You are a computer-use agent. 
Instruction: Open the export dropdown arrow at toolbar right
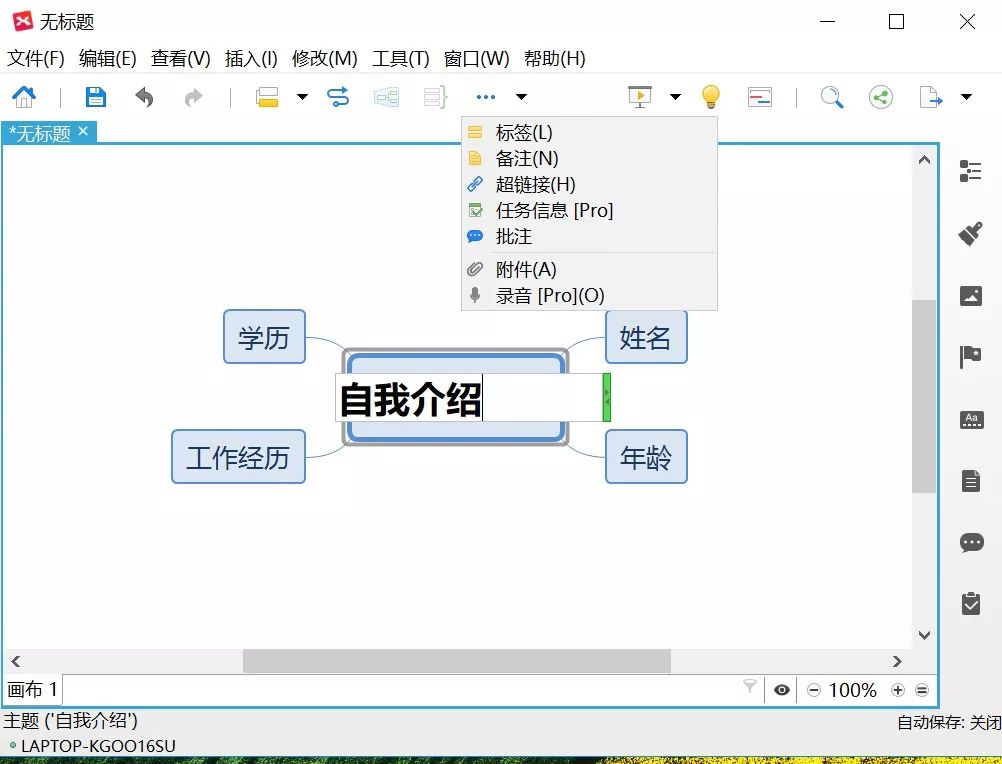click(965, 96)
